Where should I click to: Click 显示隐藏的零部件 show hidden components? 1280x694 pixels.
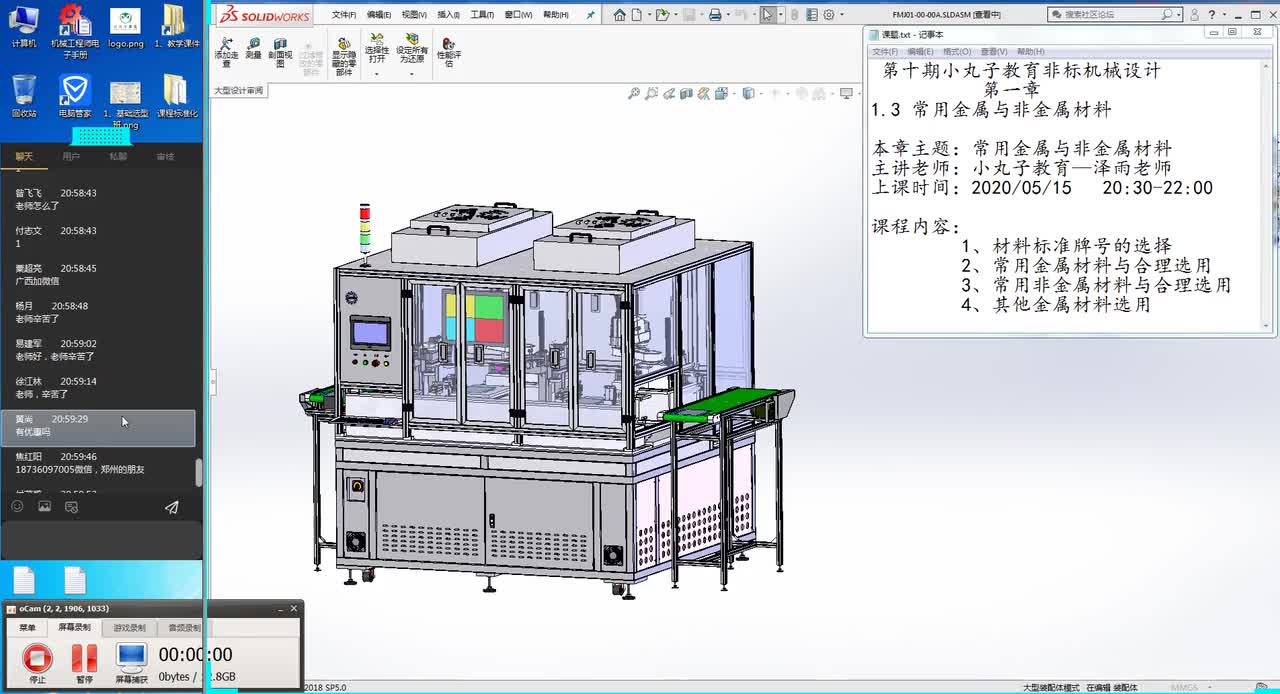point(344,57)
